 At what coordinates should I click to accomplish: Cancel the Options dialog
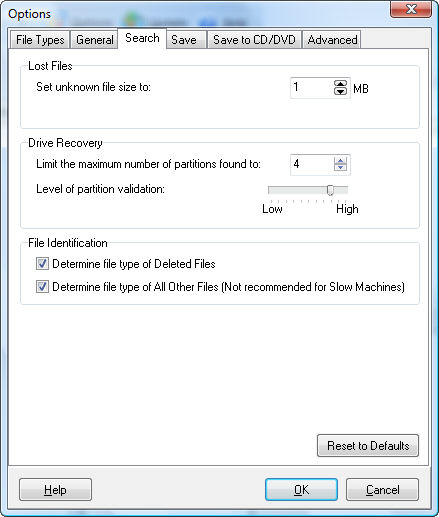coord(382,490)
